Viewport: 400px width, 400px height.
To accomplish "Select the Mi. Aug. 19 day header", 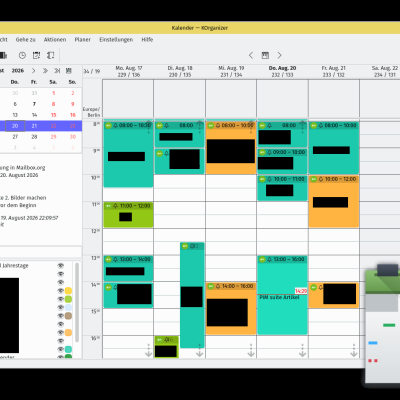I will click(x=231, y=71).
